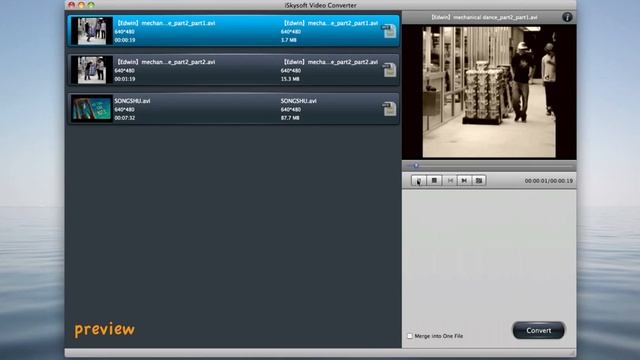Screen dimensions: 640x360
Task: Open the info panel icon
Action: coord(567,17)
